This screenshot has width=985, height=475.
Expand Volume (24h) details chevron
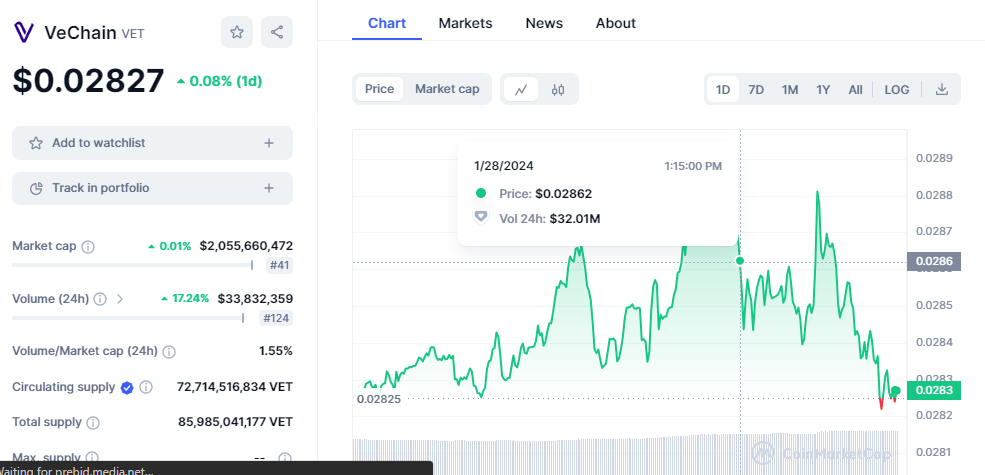[x=119, y=299]
